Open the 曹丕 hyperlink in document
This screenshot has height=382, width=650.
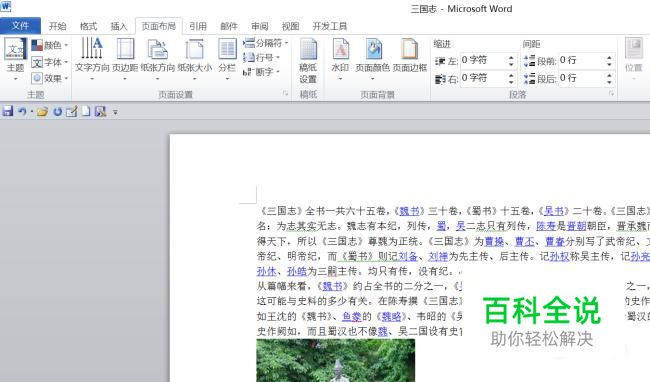pyautogui.click(x=524, y=241)
